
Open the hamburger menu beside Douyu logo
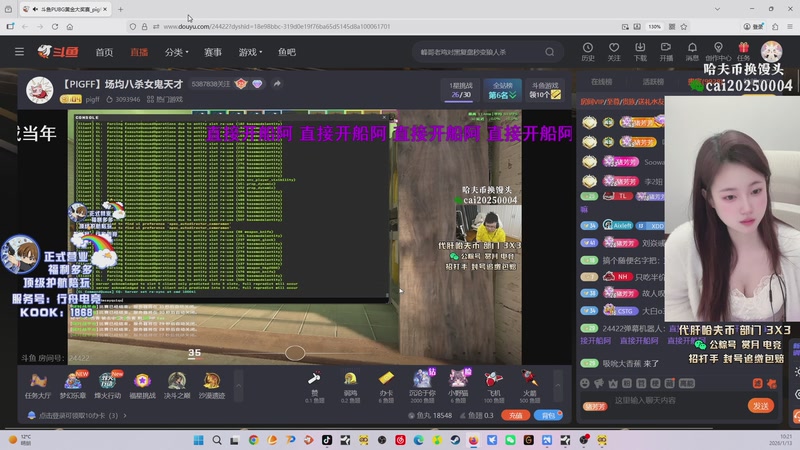pos(19,52)
